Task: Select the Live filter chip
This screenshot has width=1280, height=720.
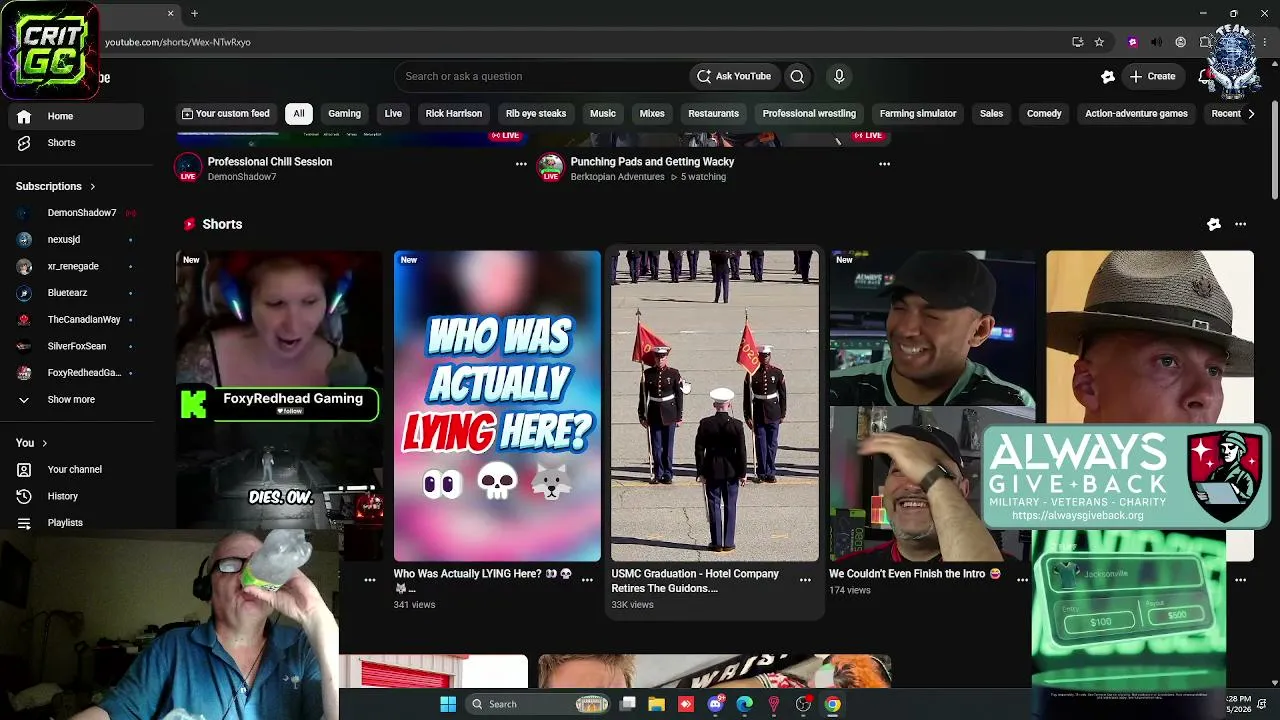Action: click(x=393, y=114)
